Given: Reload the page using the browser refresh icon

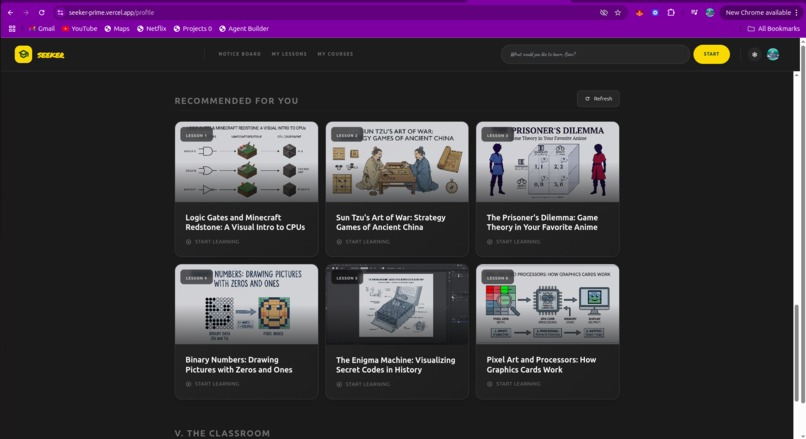Looking at the screenshot, I should pos(42,12).
